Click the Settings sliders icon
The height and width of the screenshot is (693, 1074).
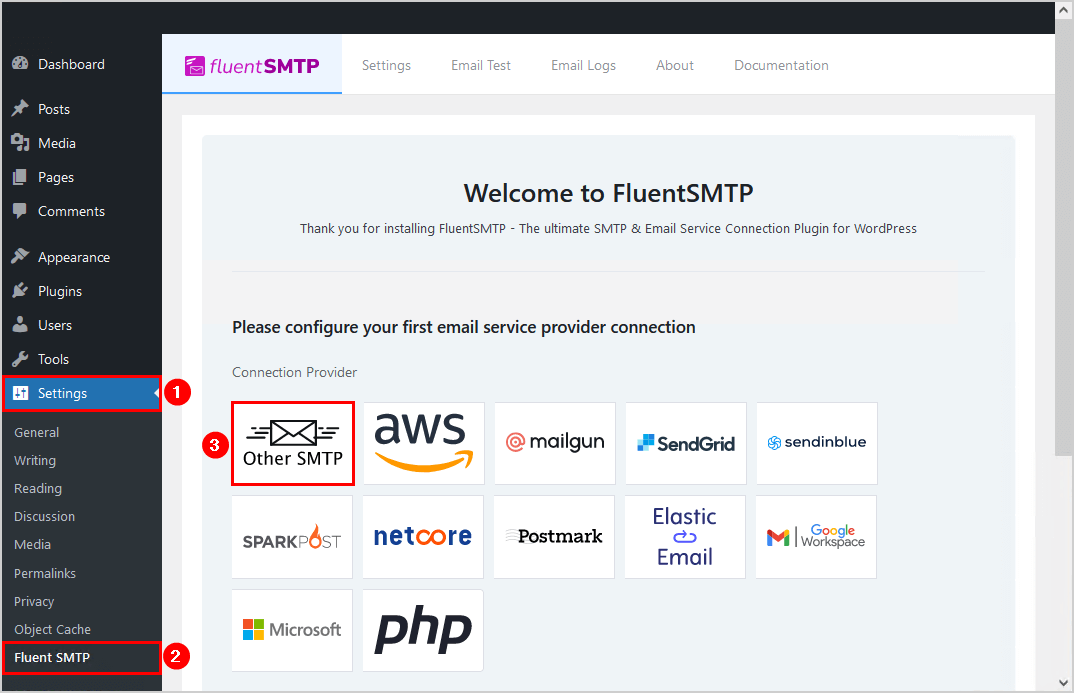[x=21, y=393]
